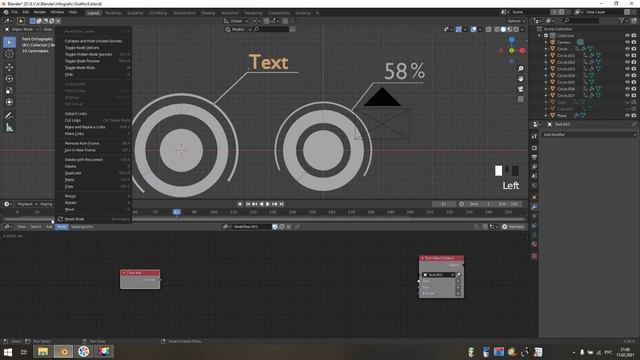
Task: Click the outliner filter funnel icon
Action: 622,20
